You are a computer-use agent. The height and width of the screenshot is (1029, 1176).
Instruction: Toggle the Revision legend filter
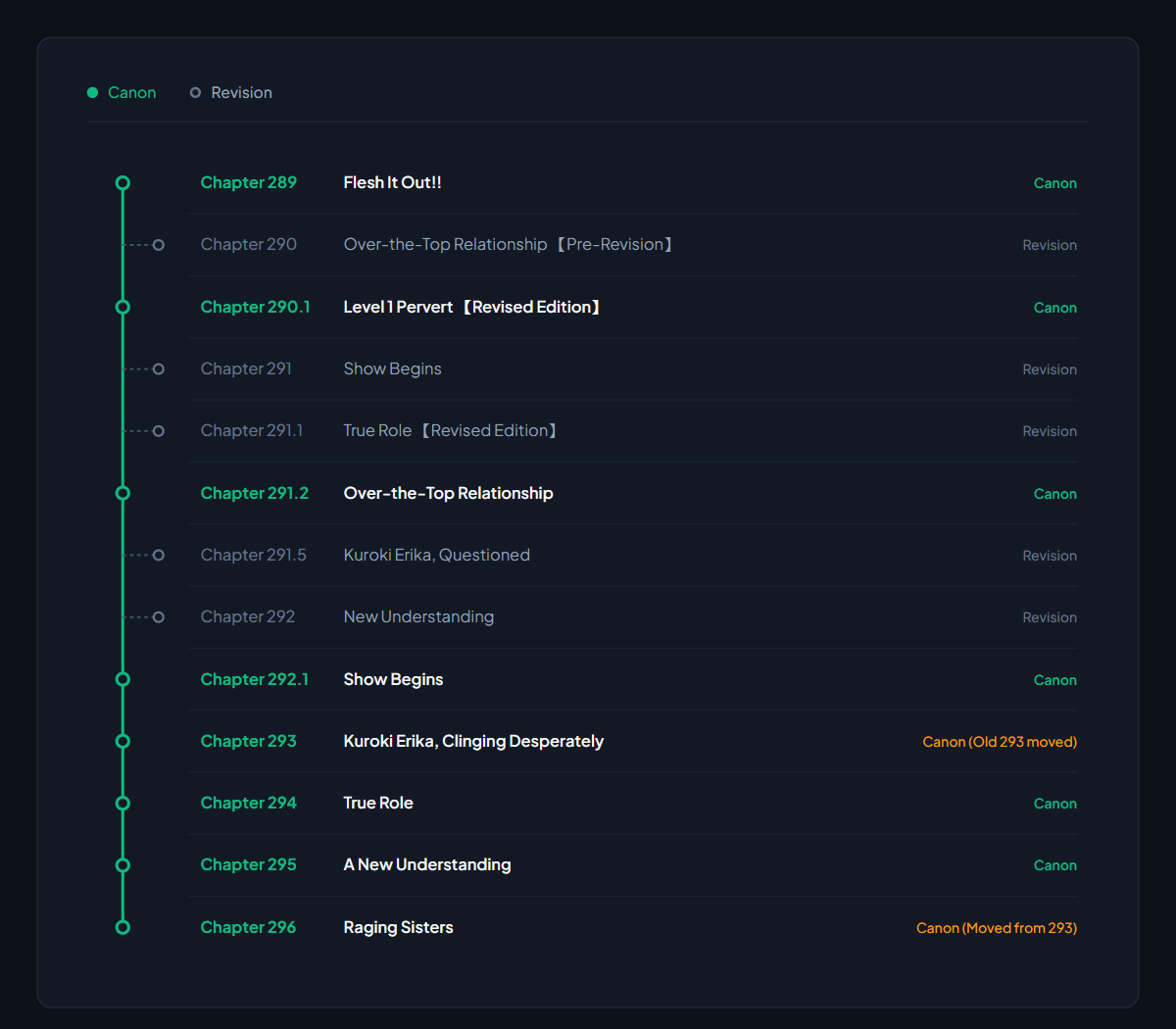pos(231,92)
